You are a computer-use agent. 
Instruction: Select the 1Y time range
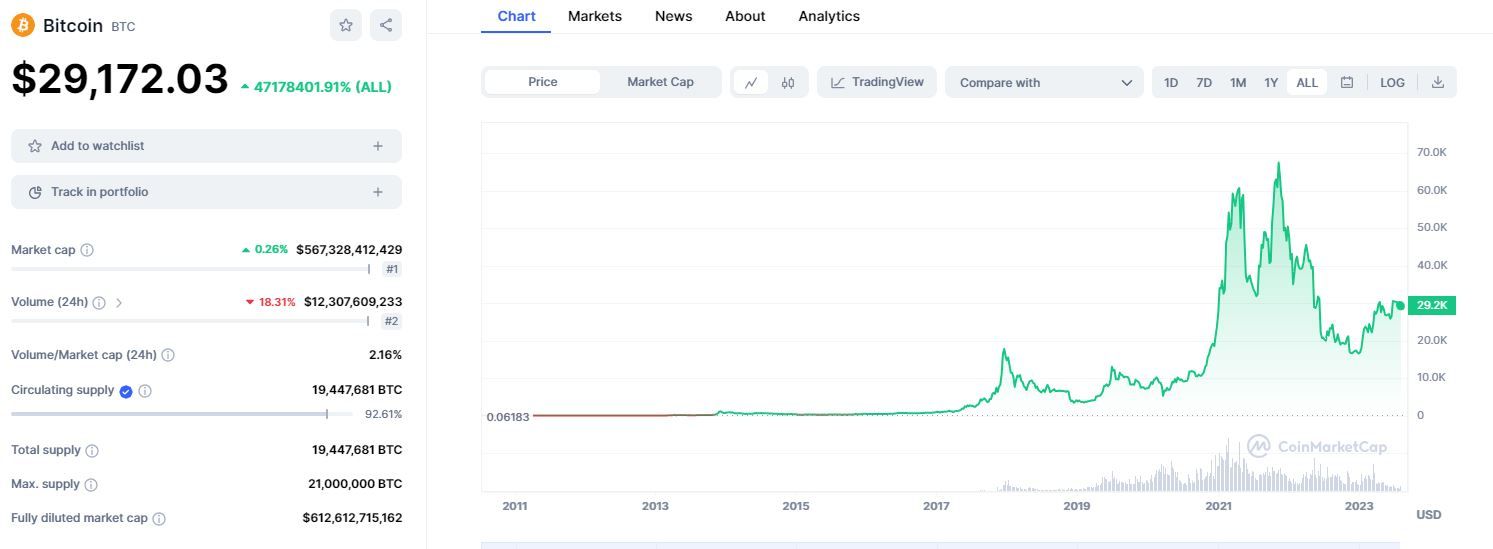[1271, 82]
